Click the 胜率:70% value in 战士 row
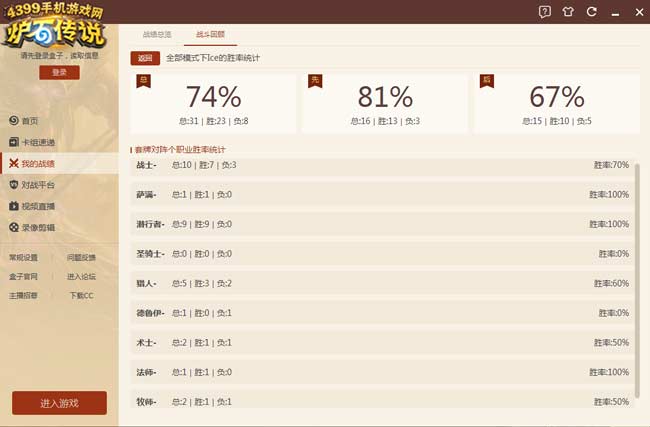The image size is (650, 427). tap(611, 165)
